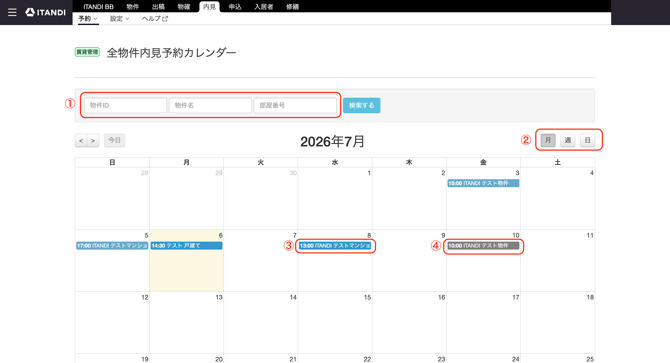Click the 物件名 input field
Image resolution: width=670 pixels, height=363 pixels.
(x=210, y=105)
